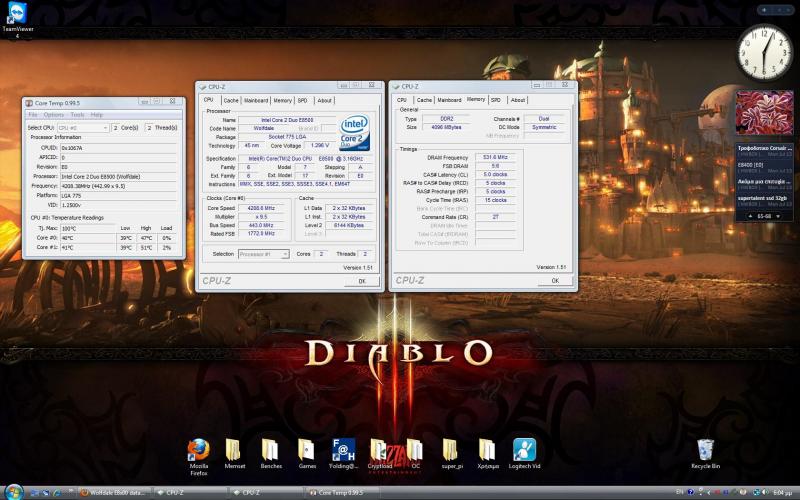Image resolution: width=800 pixels, height=500 pixels.
Task: Open the OC desktop folder
Action: (415, 454)
